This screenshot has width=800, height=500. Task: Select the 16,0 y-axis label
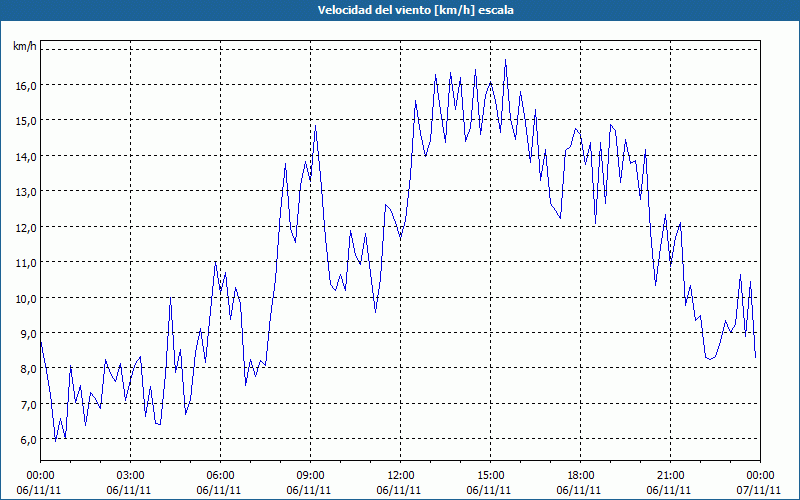point(26,86)
